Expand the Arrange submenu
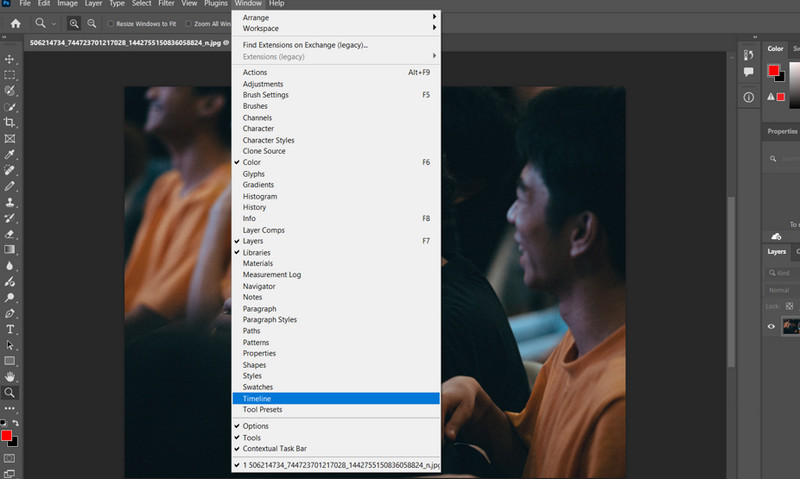Image resolution: width=800 pixels, height=479 pixels. click(x=336, y=17)
